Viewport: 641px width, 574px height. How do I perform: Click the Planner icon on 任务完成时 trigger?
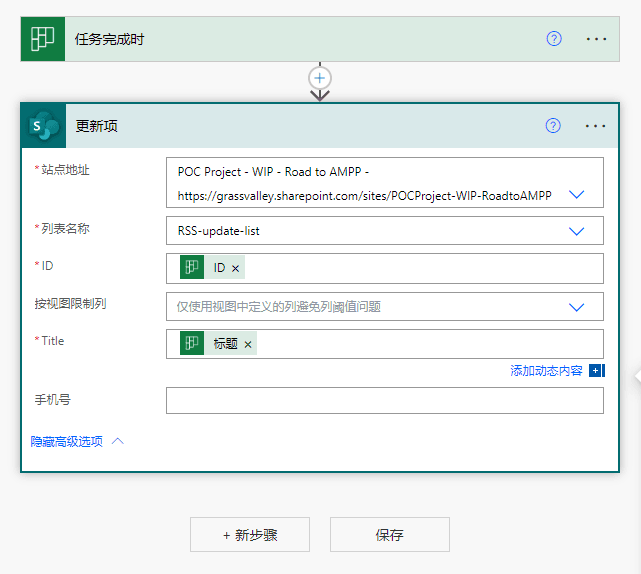tap(43, 39)
